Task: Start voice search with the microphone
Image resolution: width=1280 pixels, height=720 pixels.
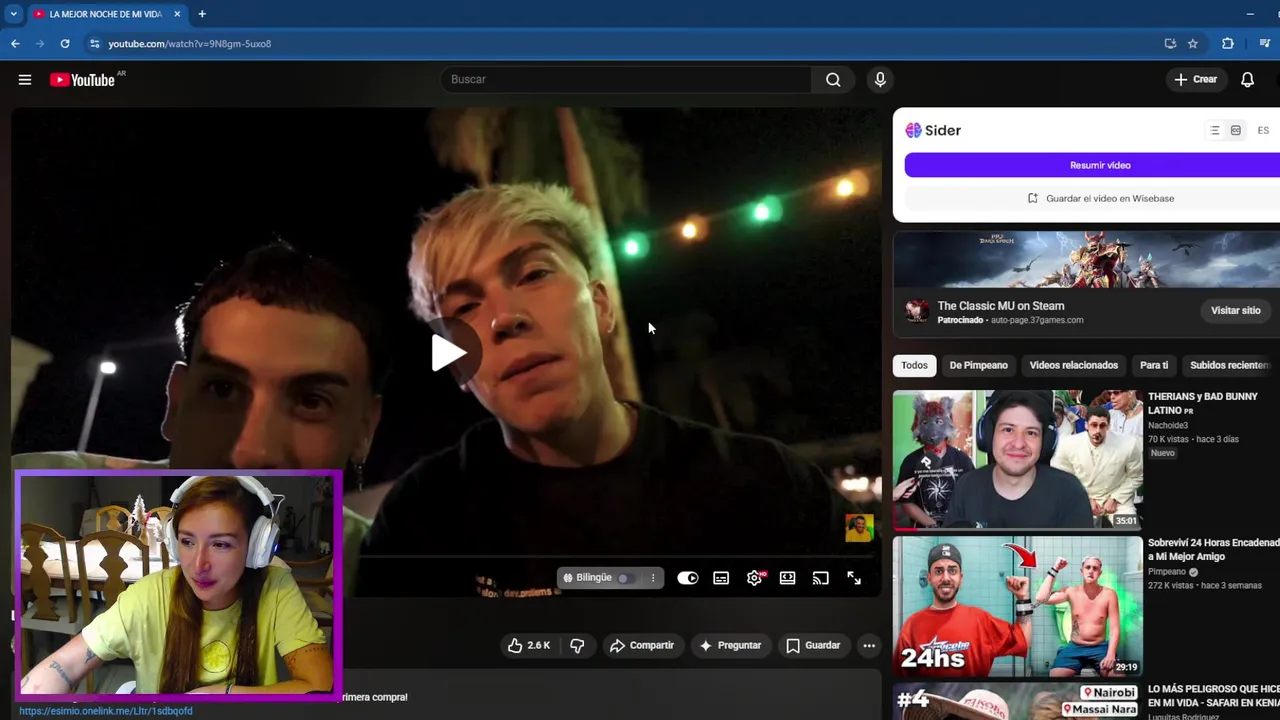Action: 880,80
